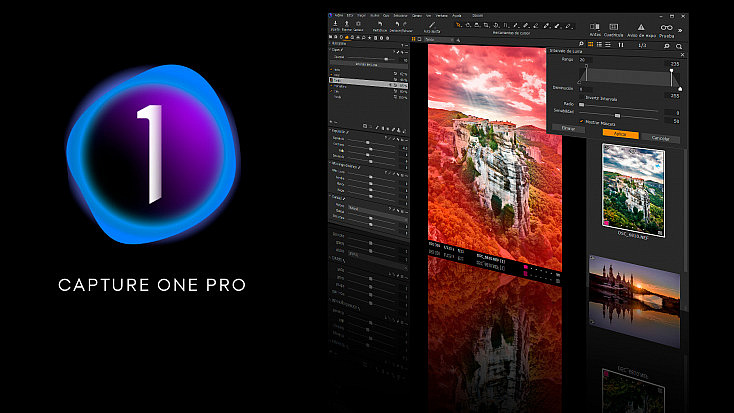Click the vertical browser layout icon
The image size is (734, 413).
pyautogui.click(x=621, y=45)
